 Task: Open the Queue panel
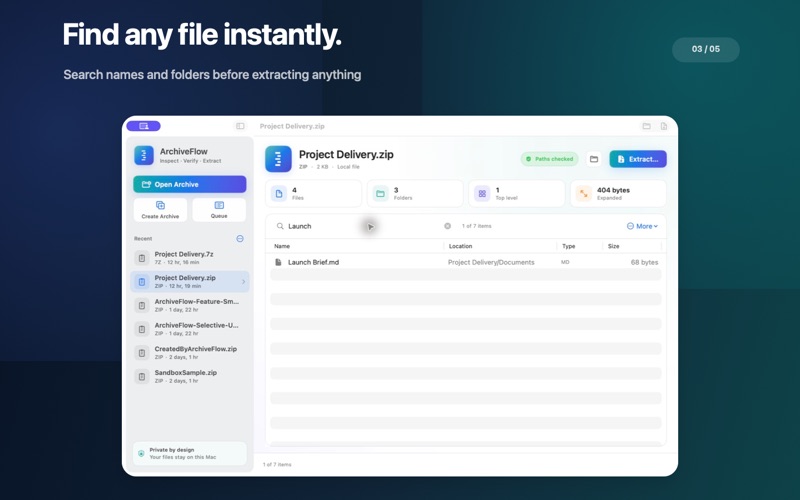pyautogui.click(x=219, y=210)
